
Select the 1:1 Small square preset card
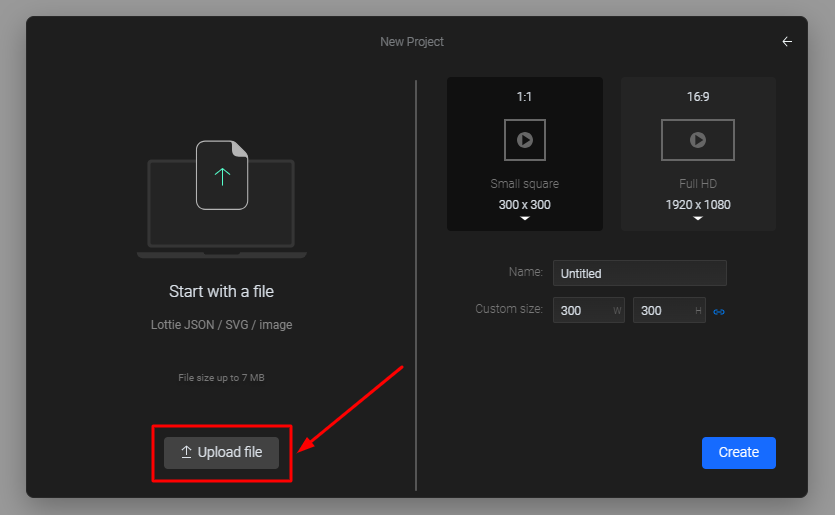(x=525, y=154)
